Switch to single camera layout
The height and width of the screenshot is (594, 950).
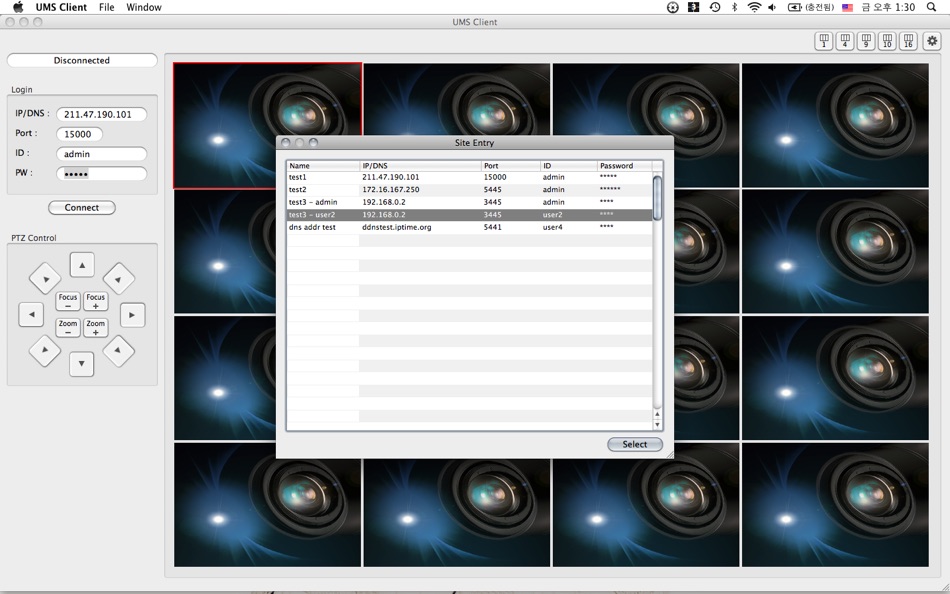pos(823,41)
